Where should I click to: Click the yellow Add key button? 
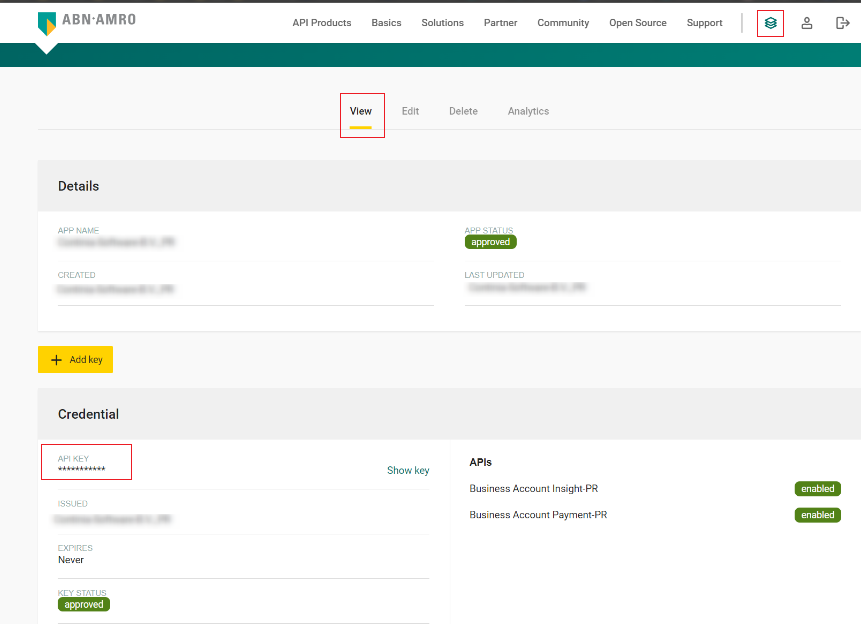click(75, 359)
